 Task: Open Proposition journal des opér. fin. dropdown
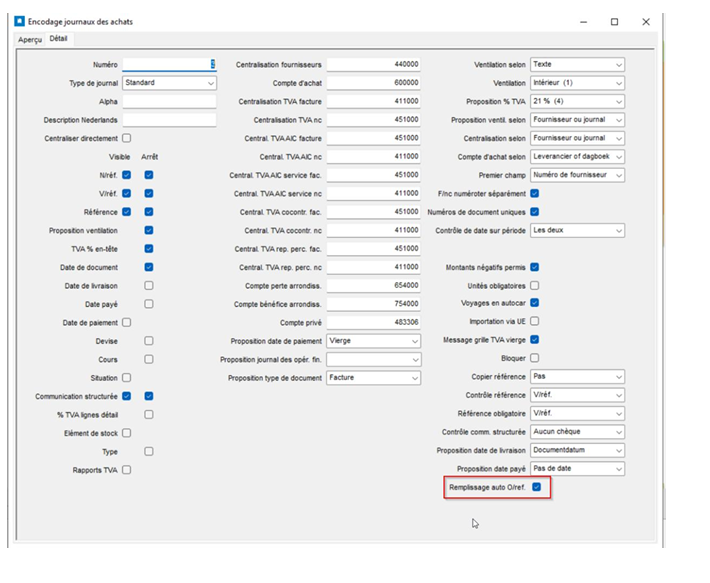pyautogui.click(x=374, y=359)
